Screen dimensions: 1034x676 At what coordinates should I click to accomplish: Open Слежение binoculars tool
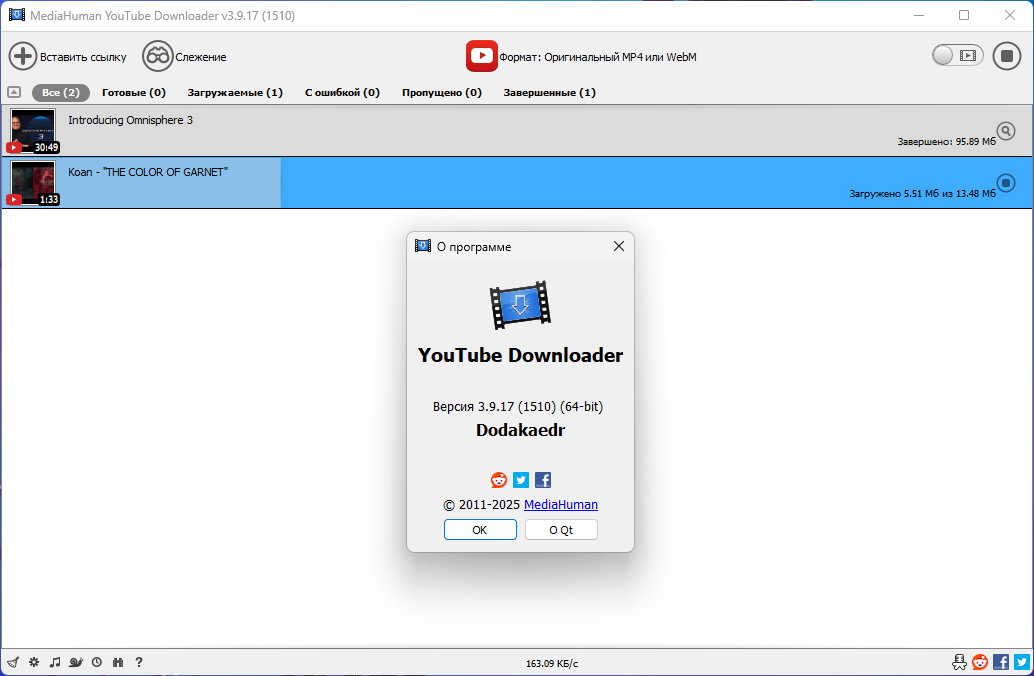click(x=158, y=56)
